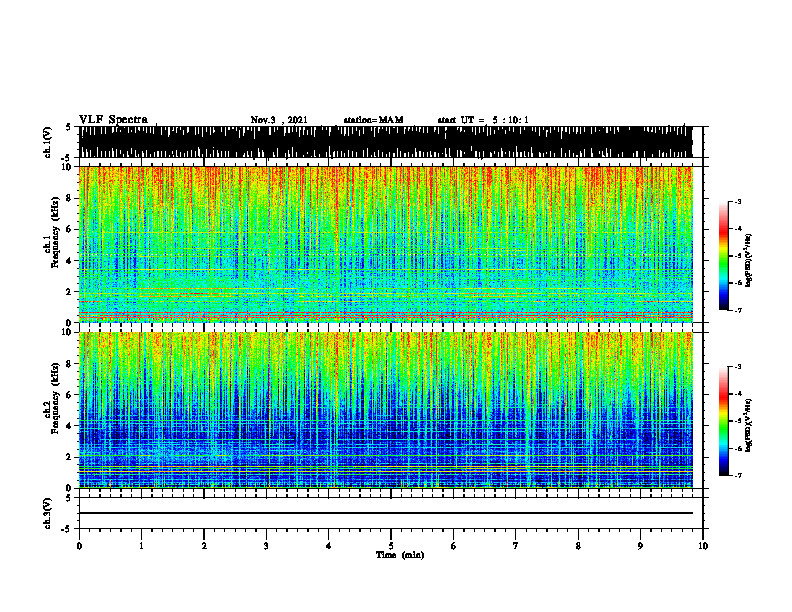Select the "start UT = 5 : 10: 1" text
This screenshot has width=792, height=612.
pos(483,120)
